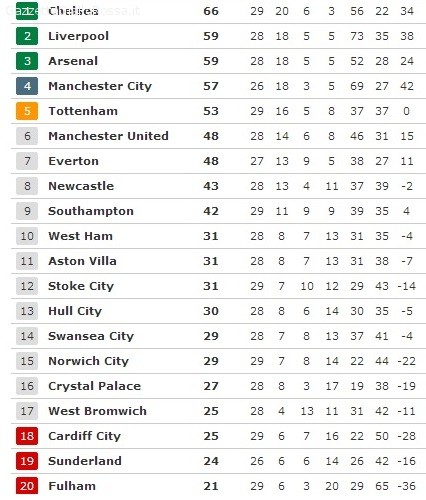Select the Everton row name

(x=73, y=161)
